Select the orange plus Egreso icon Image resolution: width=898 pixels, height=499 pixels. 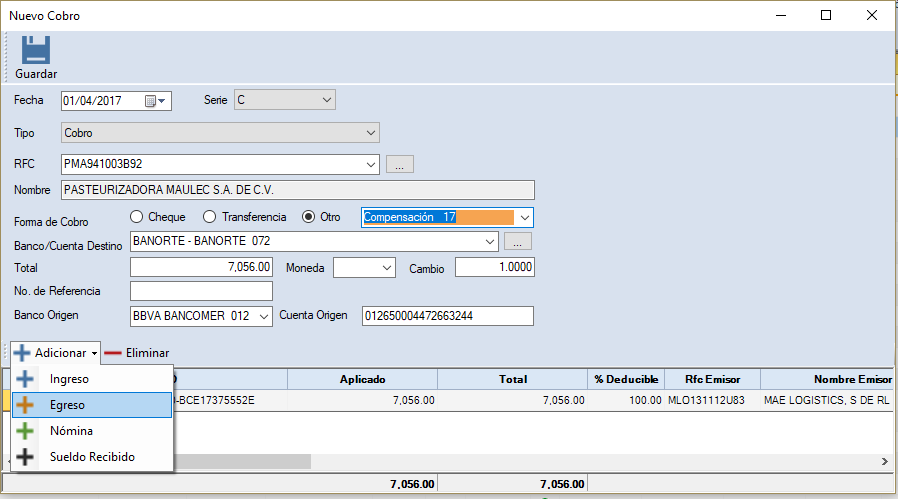click(x=25, y=405)
